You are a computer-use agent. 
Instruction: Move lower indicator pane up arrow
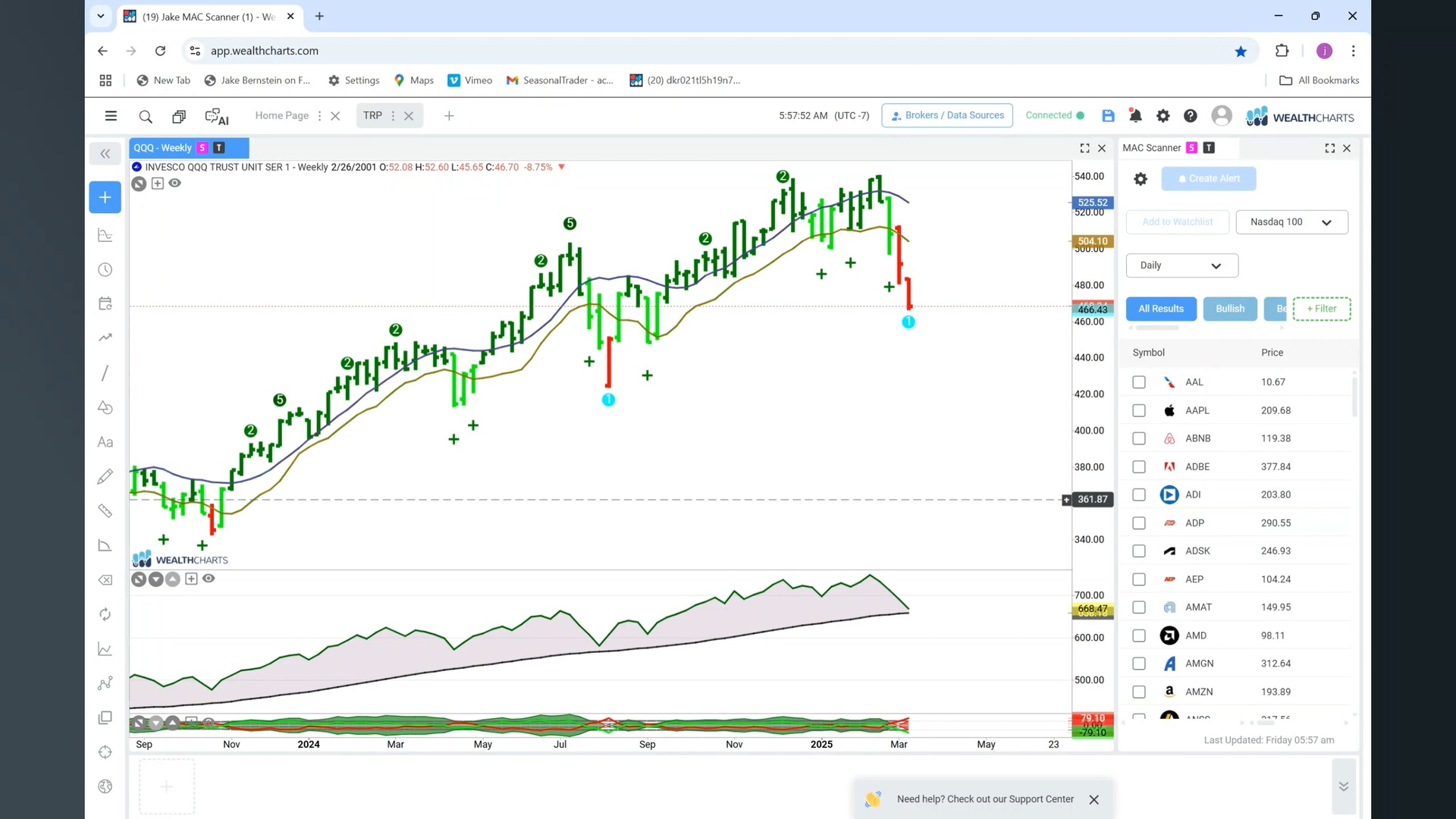pyautogui.click(x=173, y=579)
